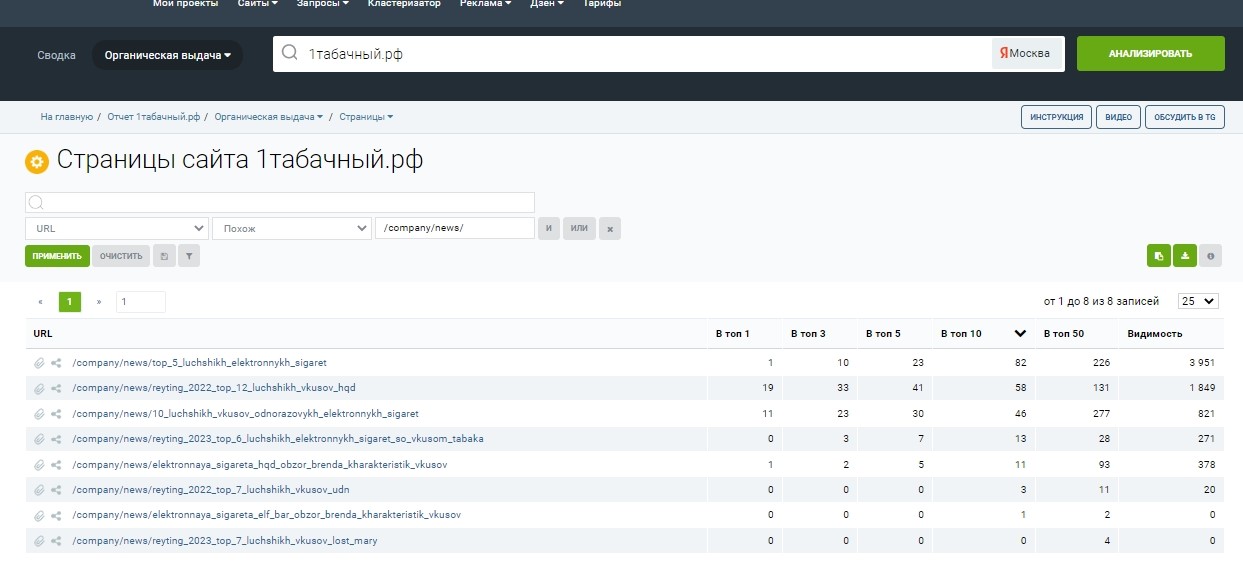1243x568 pixels.
Task: Open the Реклама menu
Action: point(486,4)
